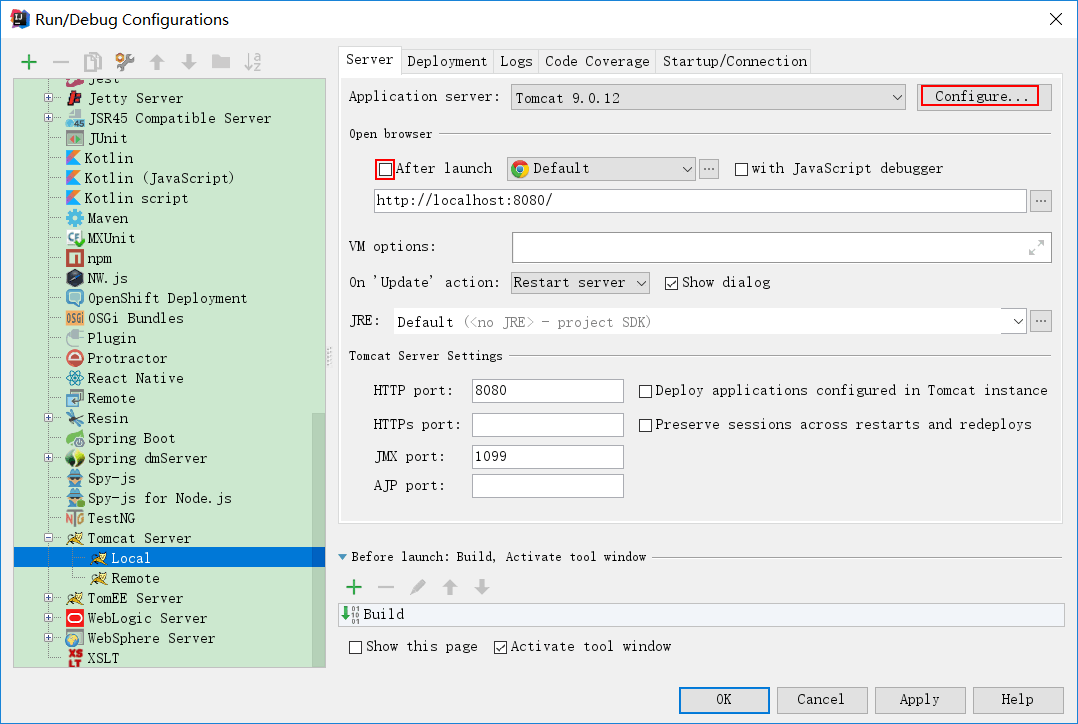Expand the Spring dmServer tree node
The width and height of the screenshot is (1078, 724).
(x=49, y=457)
